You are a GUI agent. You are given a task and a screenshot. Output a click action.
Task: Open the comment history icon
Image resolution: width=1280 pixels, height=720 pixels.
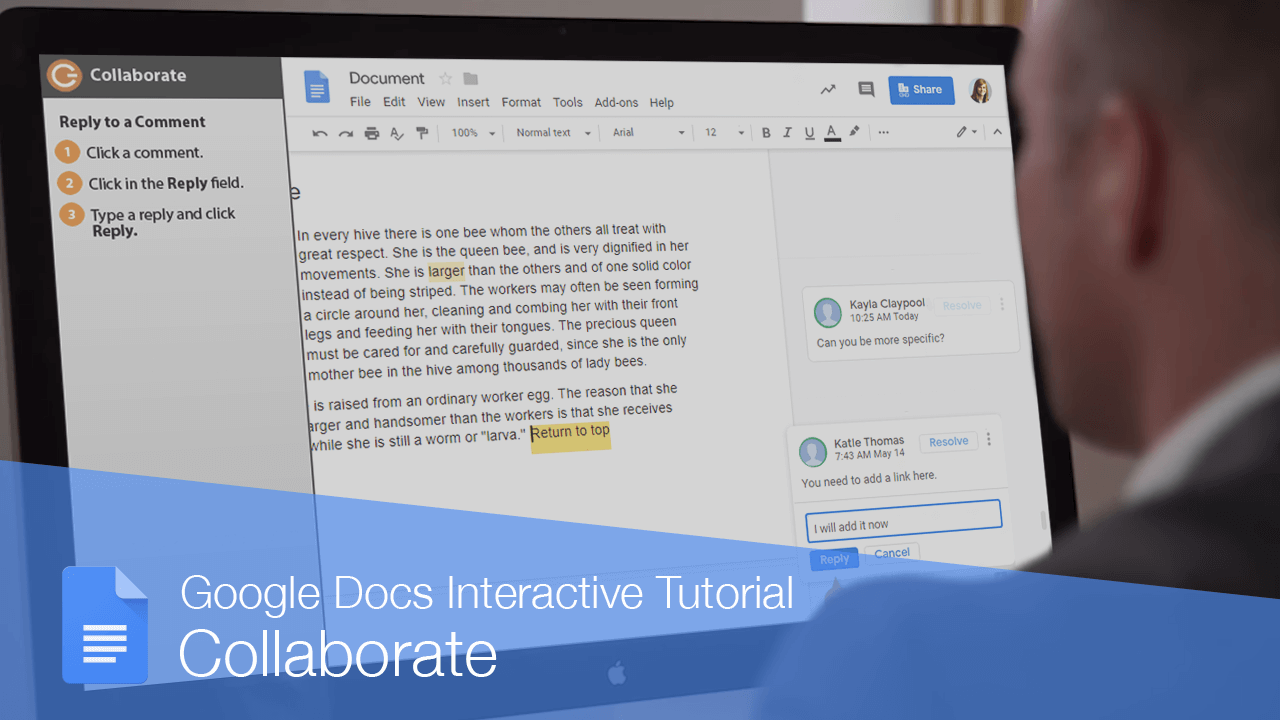(x=866, y=89)
